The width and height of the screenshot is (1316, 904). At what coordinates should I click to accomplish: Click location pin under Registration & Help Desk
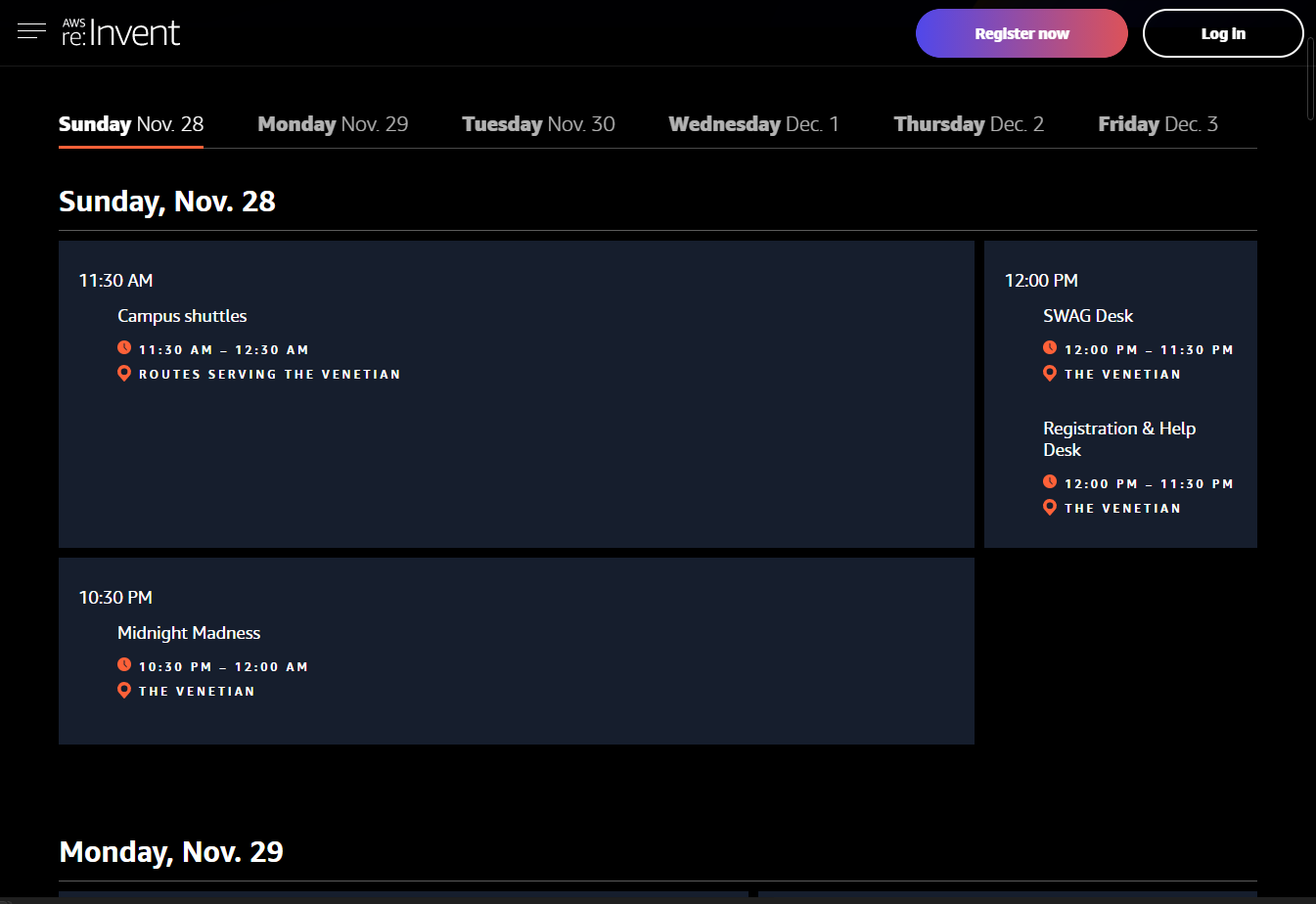[1050, 507]
